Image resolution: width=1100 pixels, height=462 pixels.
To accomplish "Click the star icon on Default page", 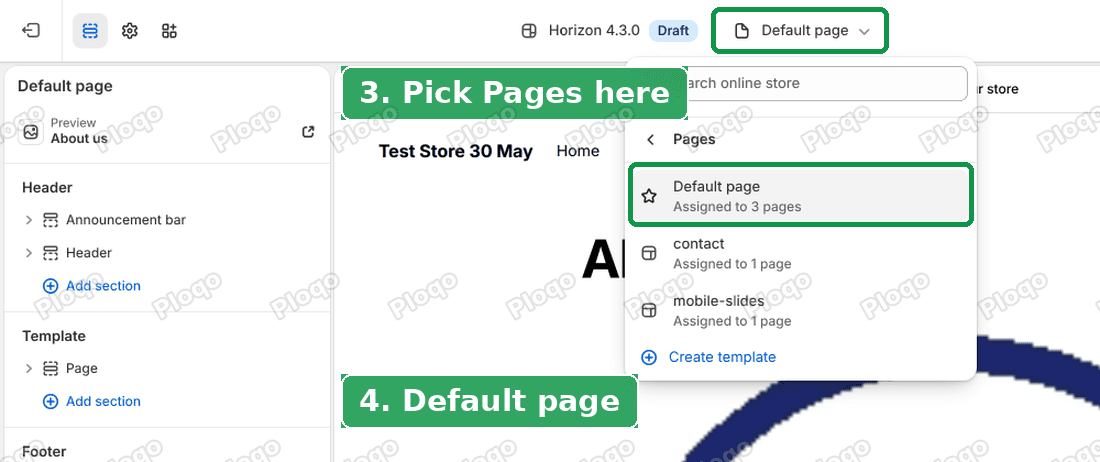I will coord(650,196).
